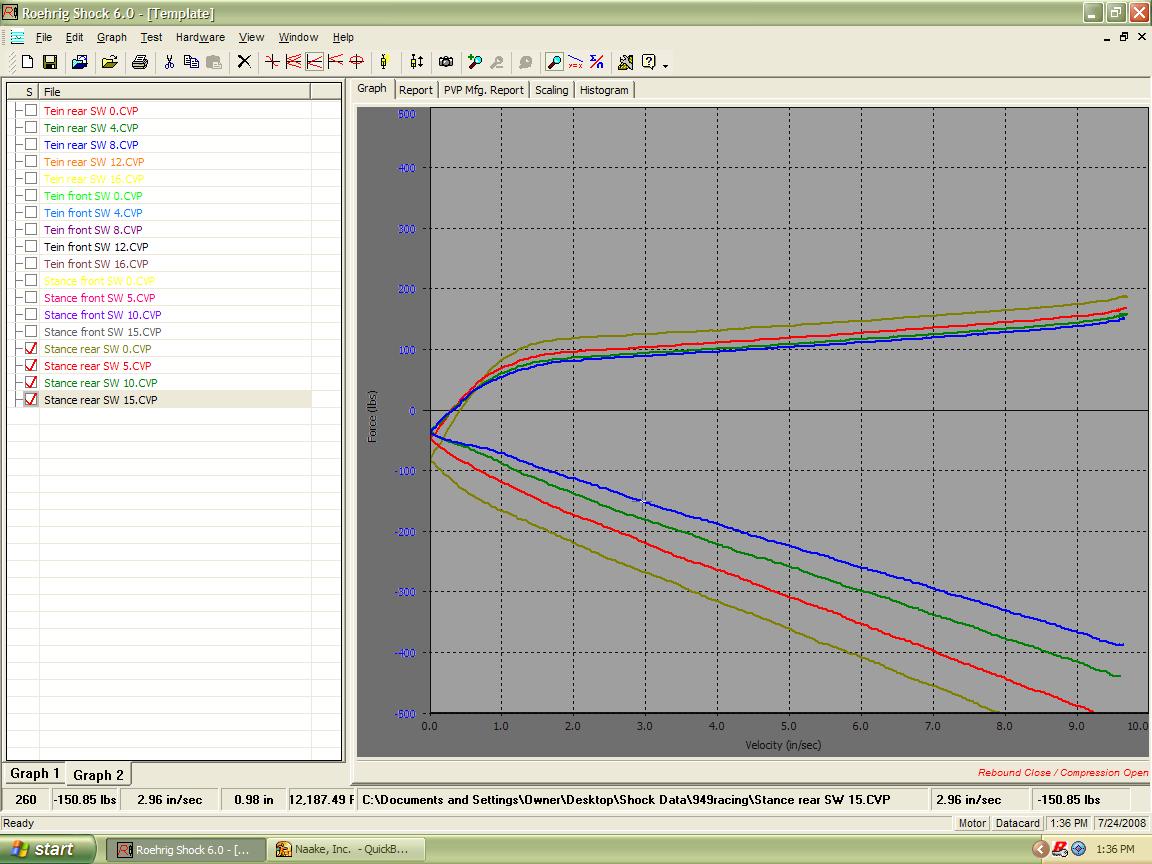Click Naake, Inc. QuickBooks taskbar button
1152x864 pixels.
click(348, 849)
